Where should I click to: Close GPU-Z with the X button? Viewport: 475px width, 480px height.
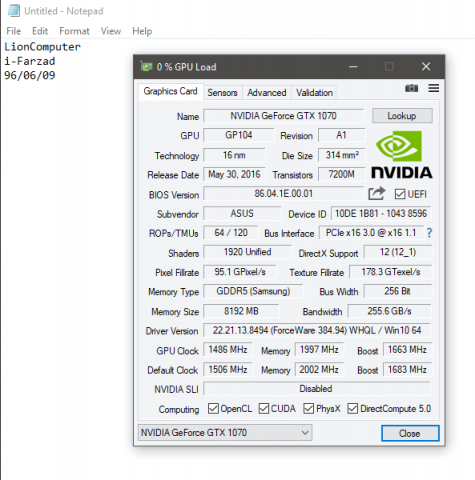coord(426,67)
